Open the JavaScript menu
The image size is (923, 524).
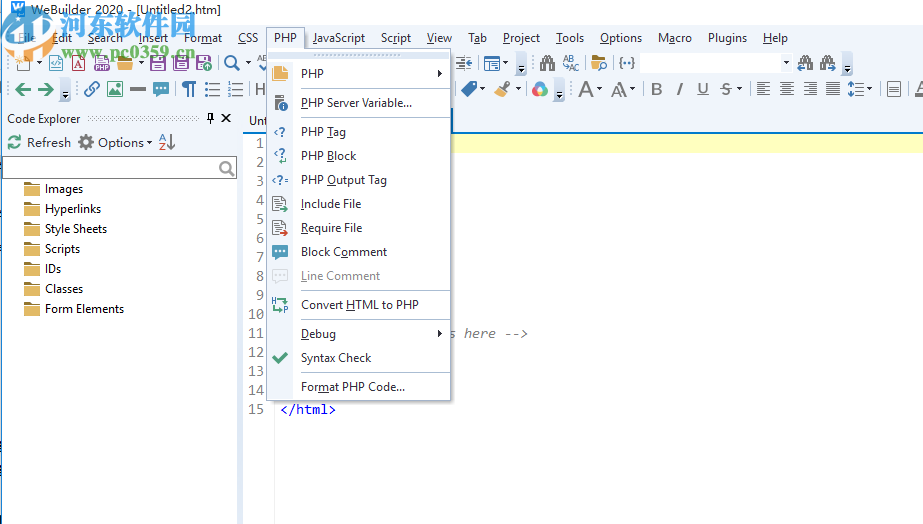[x=338, y=38]
